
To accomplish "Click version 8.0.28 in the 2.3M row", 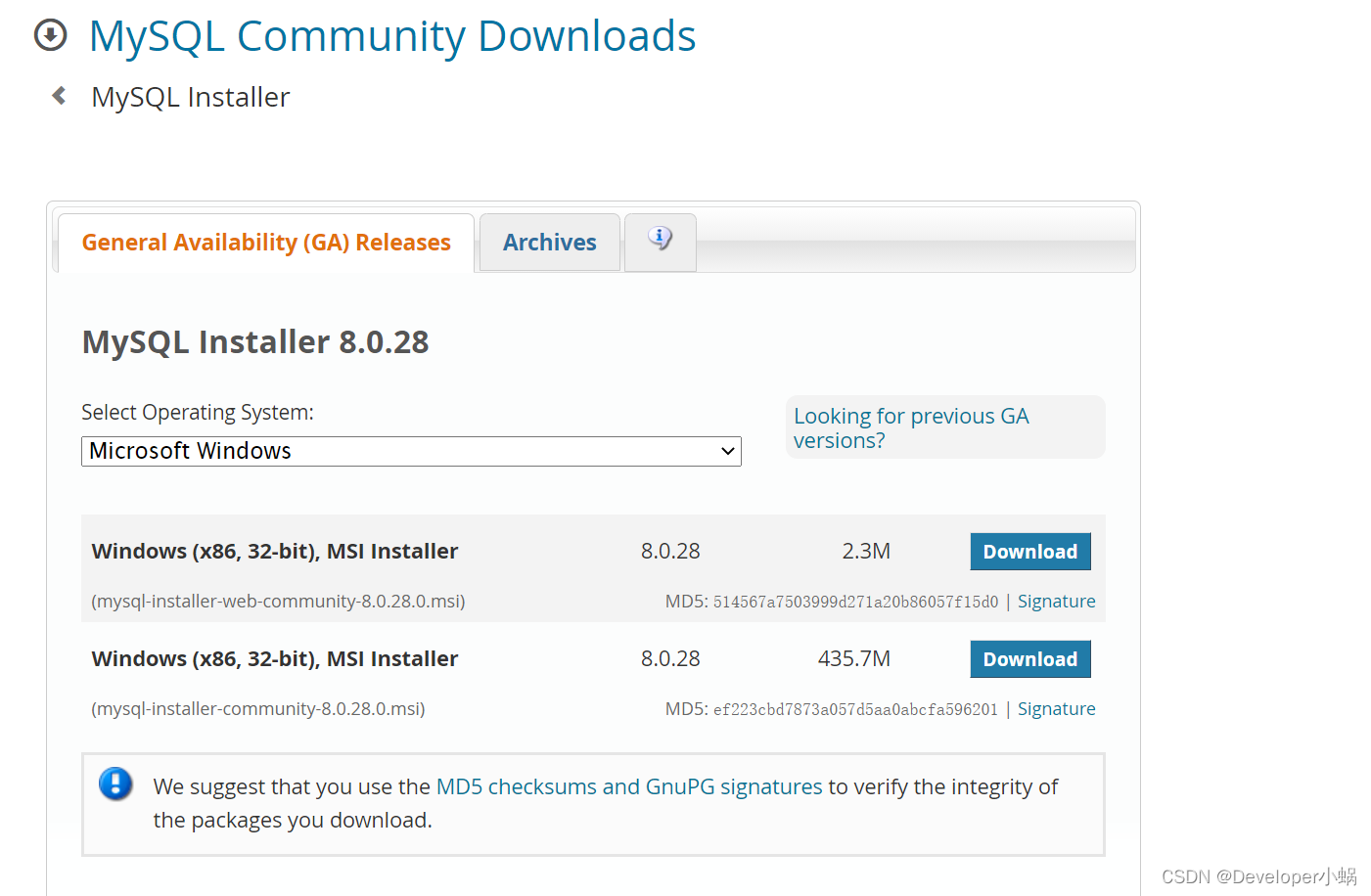I will 670,551.
